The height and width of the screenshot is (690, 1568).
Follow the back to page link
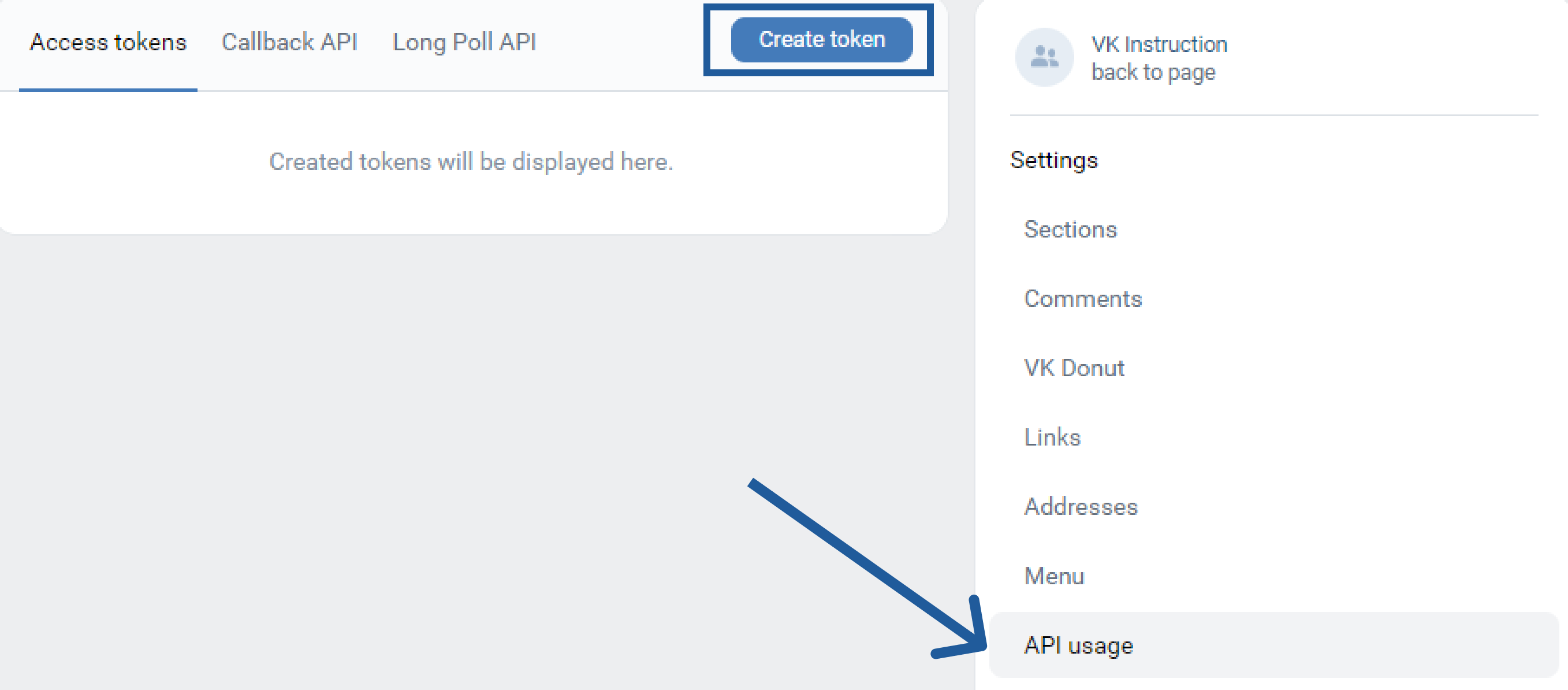[x=1153, y=72]
